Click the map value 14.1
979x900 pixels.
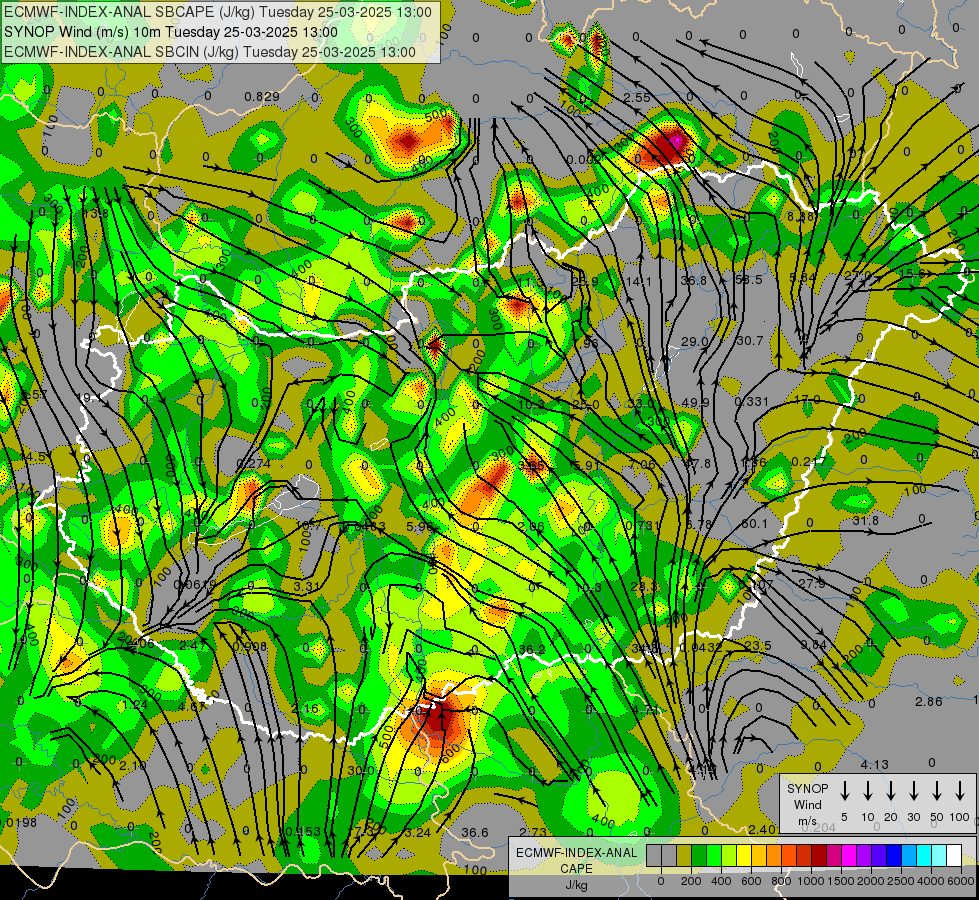(639, 282)
